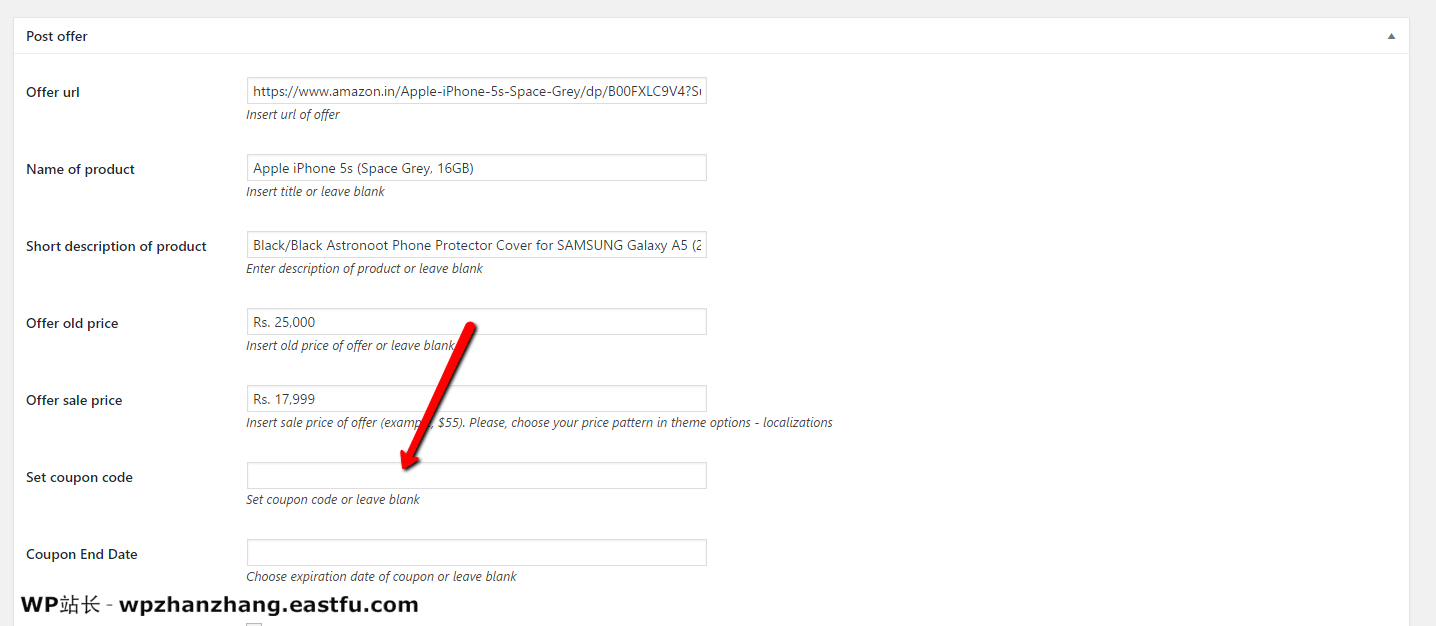Image resolution: width=1436 pixels, height=626 pixels.
Task: Click the Offer sale price field
Action: [x=476, y=399]
